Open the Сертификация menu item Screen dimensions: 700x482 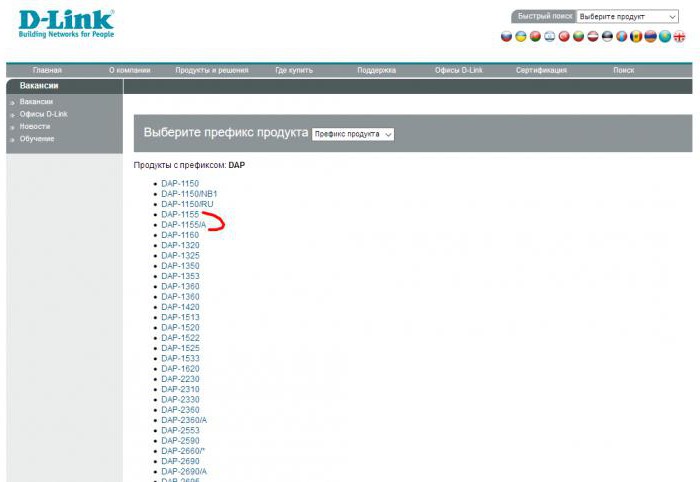coord(541,70)
